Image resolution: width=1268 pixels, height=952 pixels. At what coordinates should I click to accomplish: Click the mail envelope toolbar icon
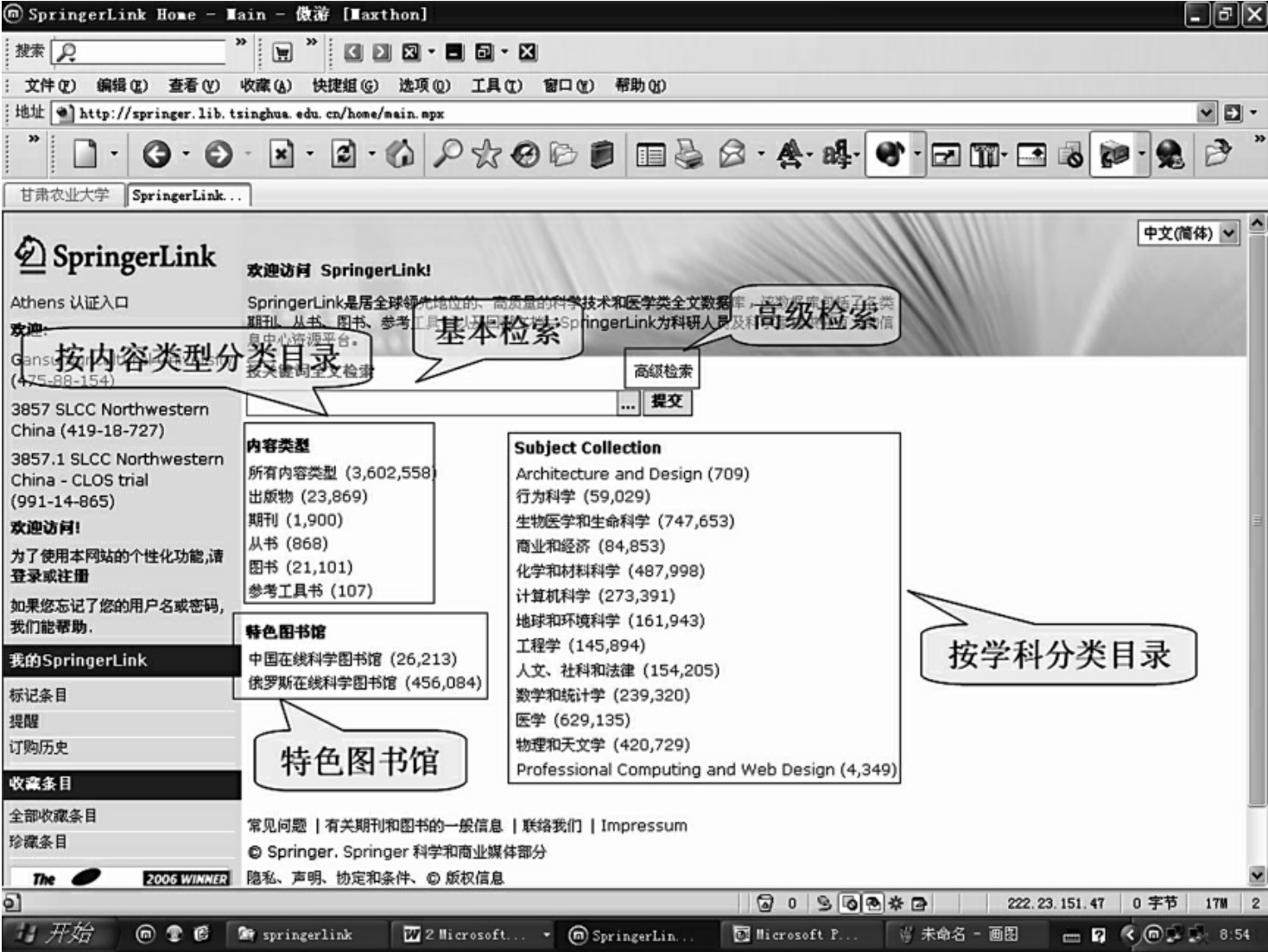pyautogui.click(x=732, y=155)
